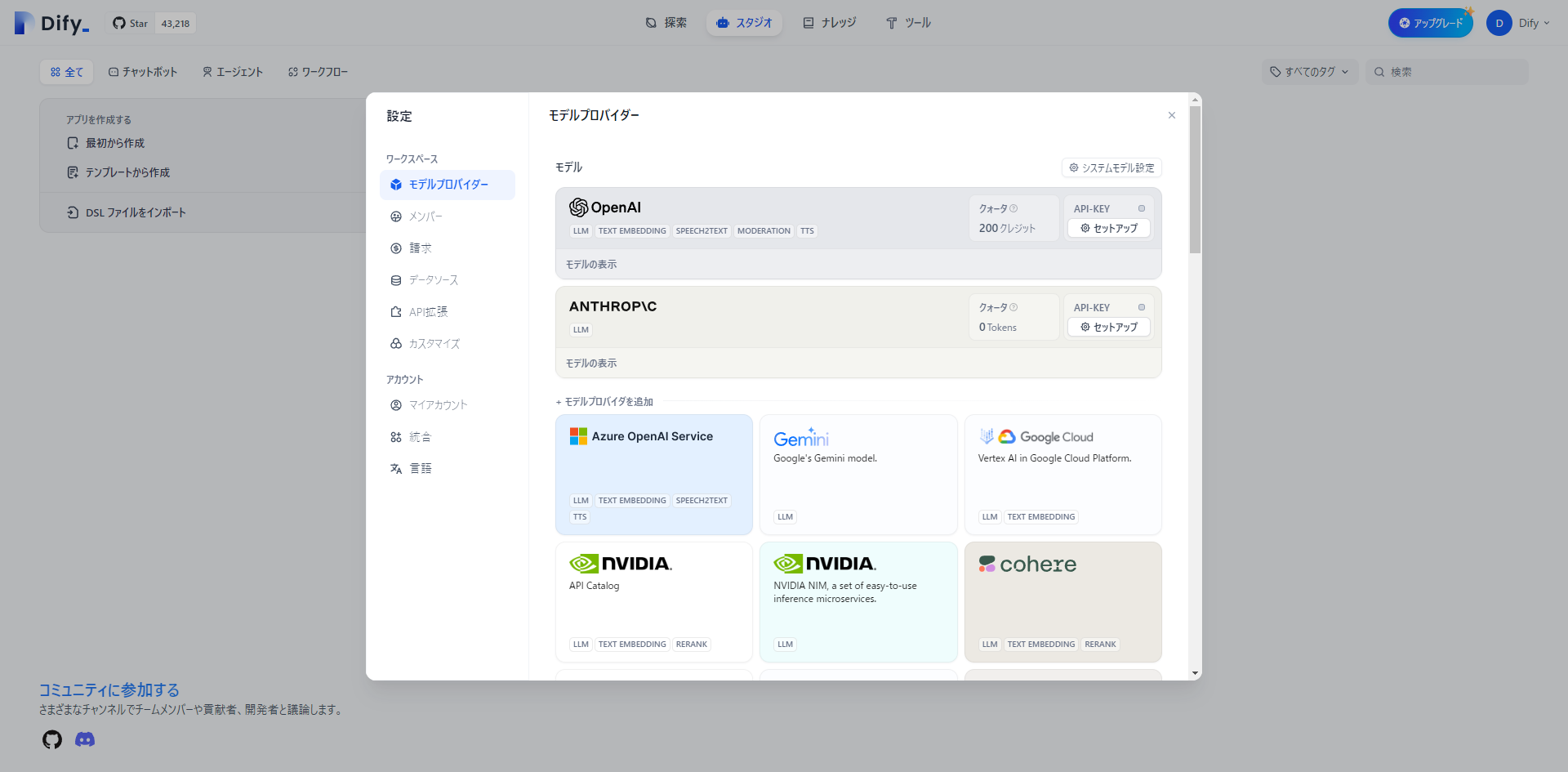Viewport: 1568px width, 772px height.
Task: Click Anthropic API-KEY status indicator
Action: 1142,308
